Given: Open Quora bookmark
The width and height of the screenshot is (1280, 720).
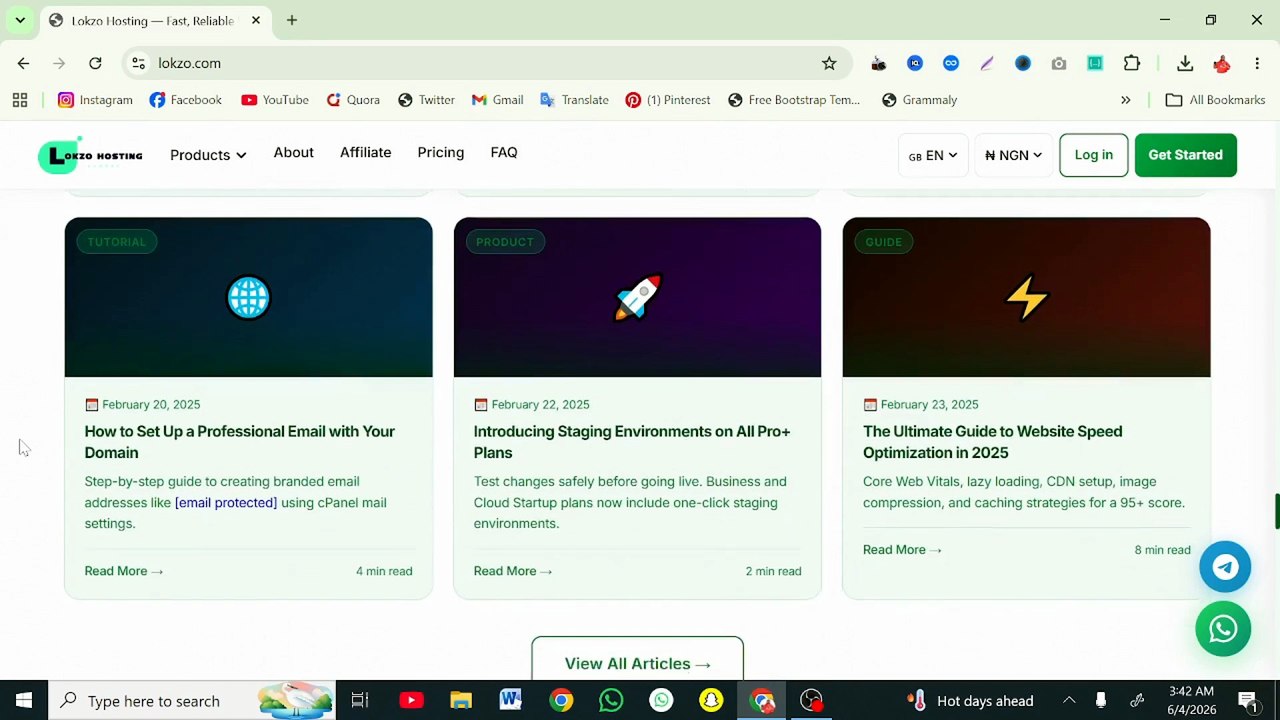Looking at the screenshot, I should [x=353, y=100].
